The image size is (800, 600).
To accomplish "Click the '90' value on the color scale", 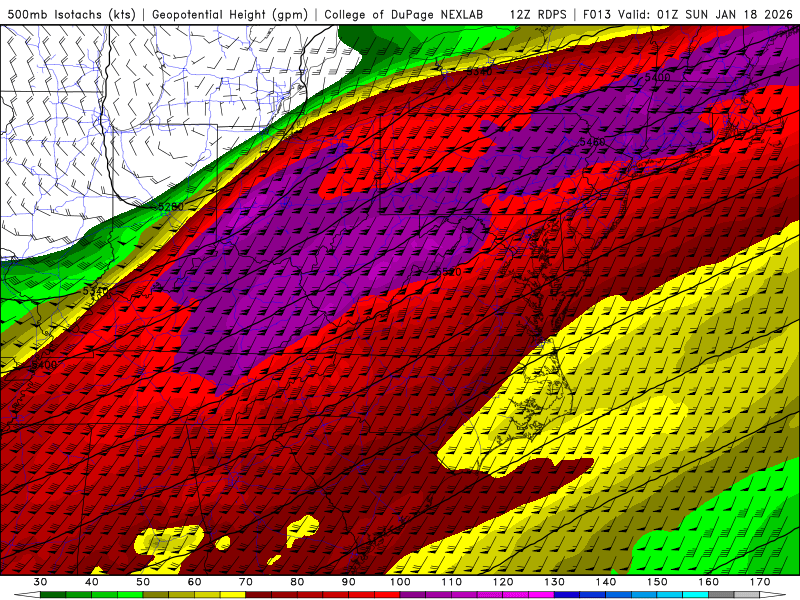I will (x=348, y=582).
